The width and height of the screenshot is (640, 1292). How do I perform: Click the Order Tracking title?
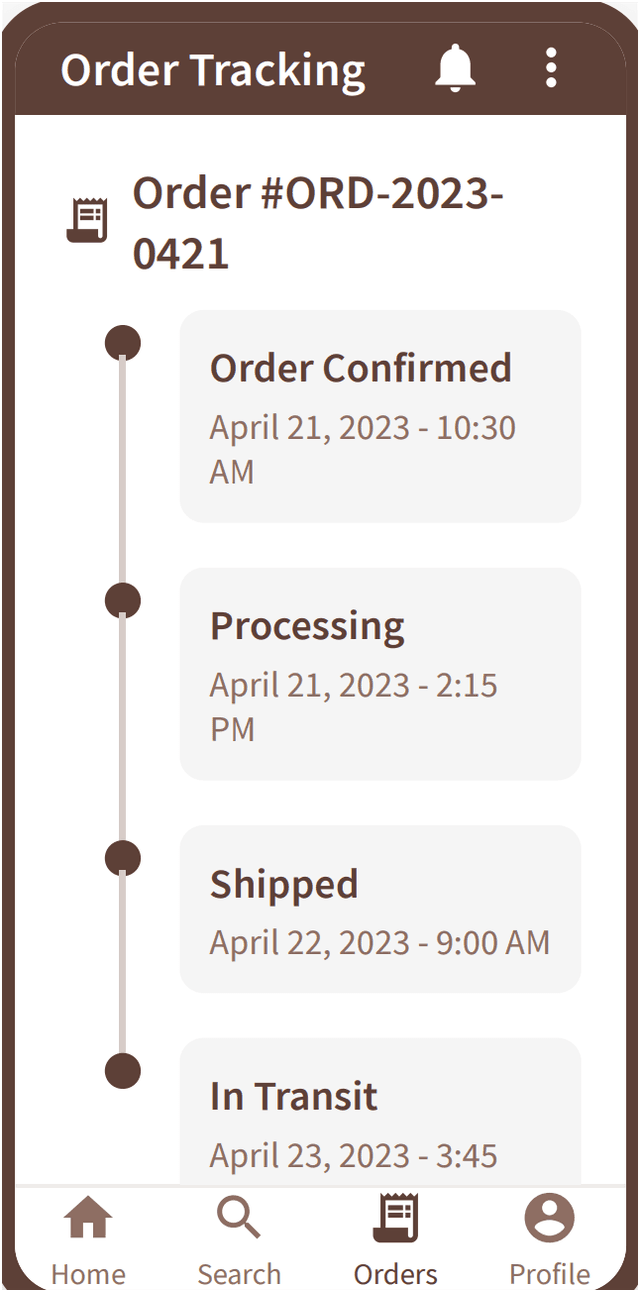213,70
